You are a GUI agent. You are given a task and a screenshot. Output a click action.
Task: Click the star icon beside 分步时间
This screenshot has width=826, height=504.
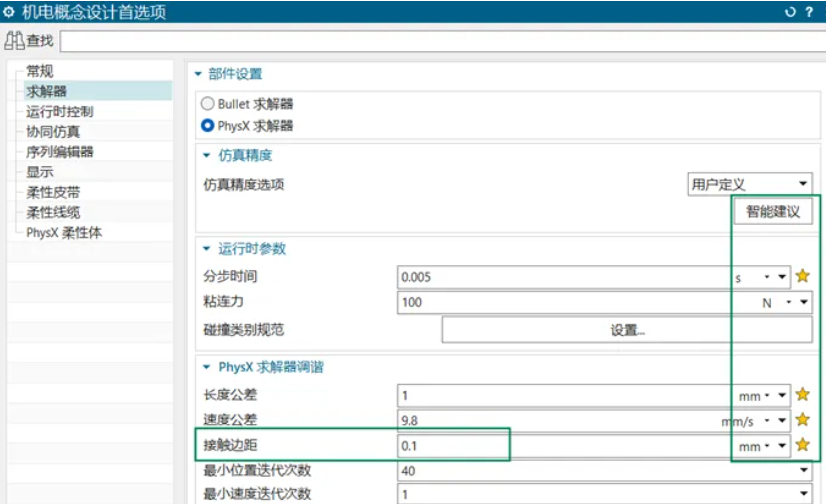point(802,276)
